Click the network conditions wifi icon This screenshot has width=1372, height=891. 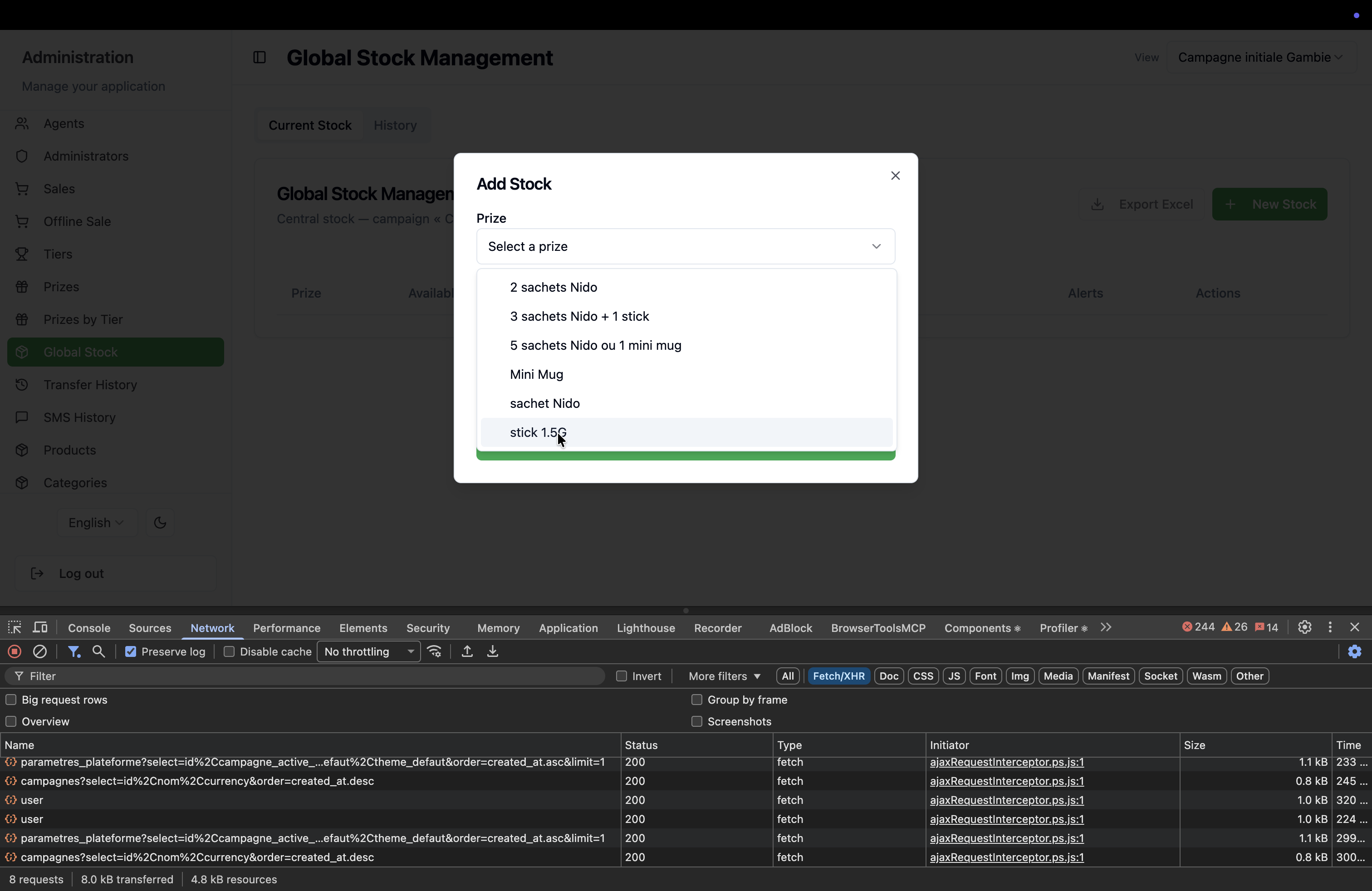[x=435, y=651]
